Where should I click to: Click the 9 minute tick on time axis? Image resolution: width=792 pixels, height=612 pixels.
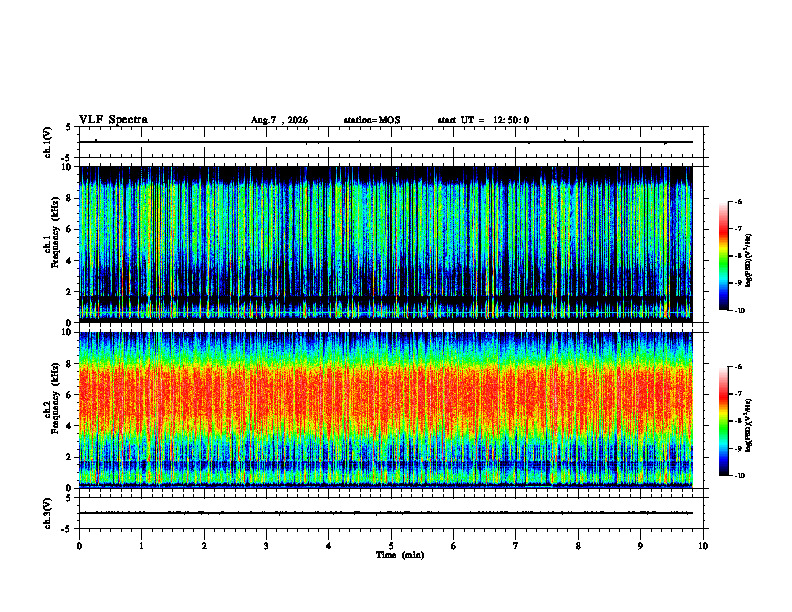tap(640, 546)
